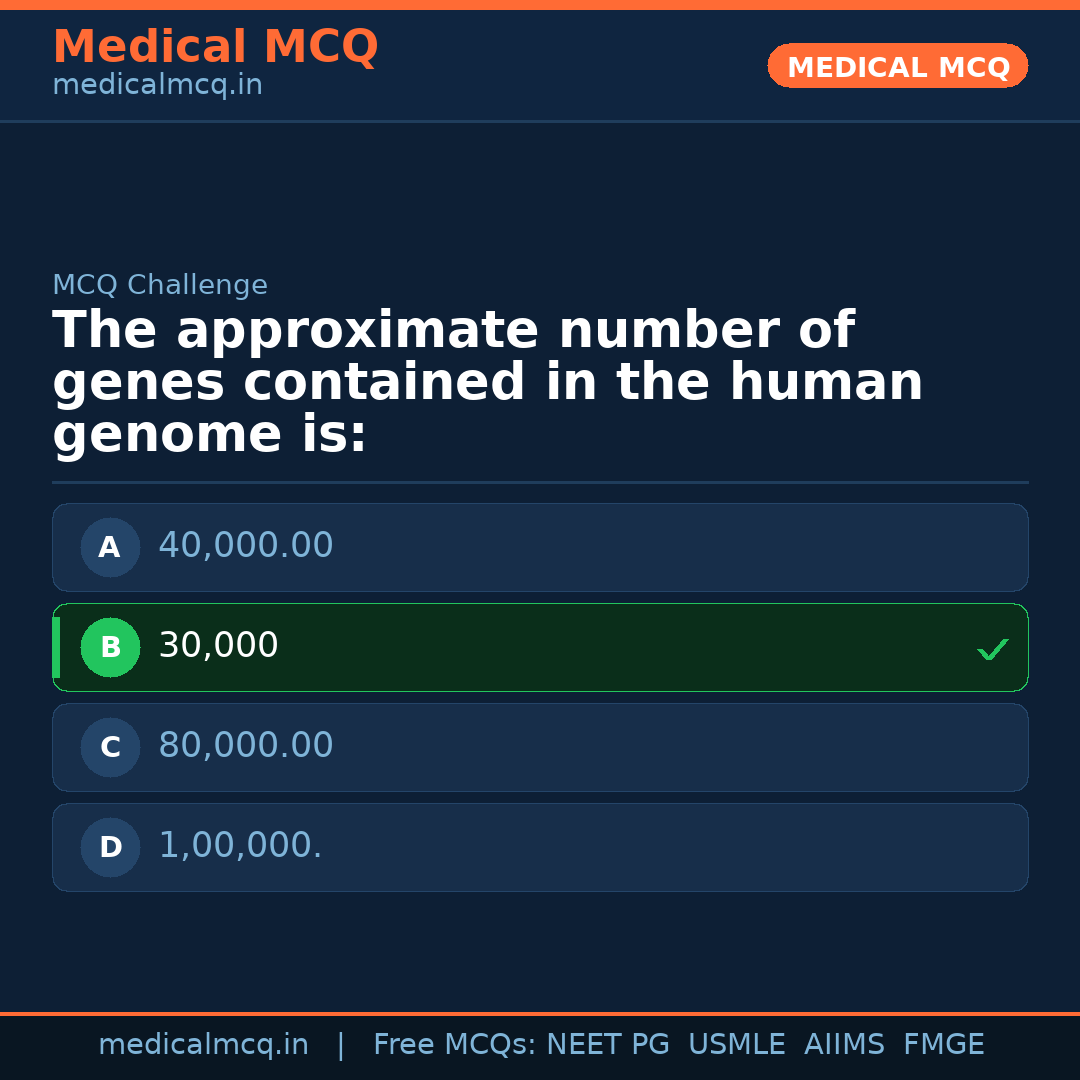
Task: Select the A letter circle
Action: 110,547
